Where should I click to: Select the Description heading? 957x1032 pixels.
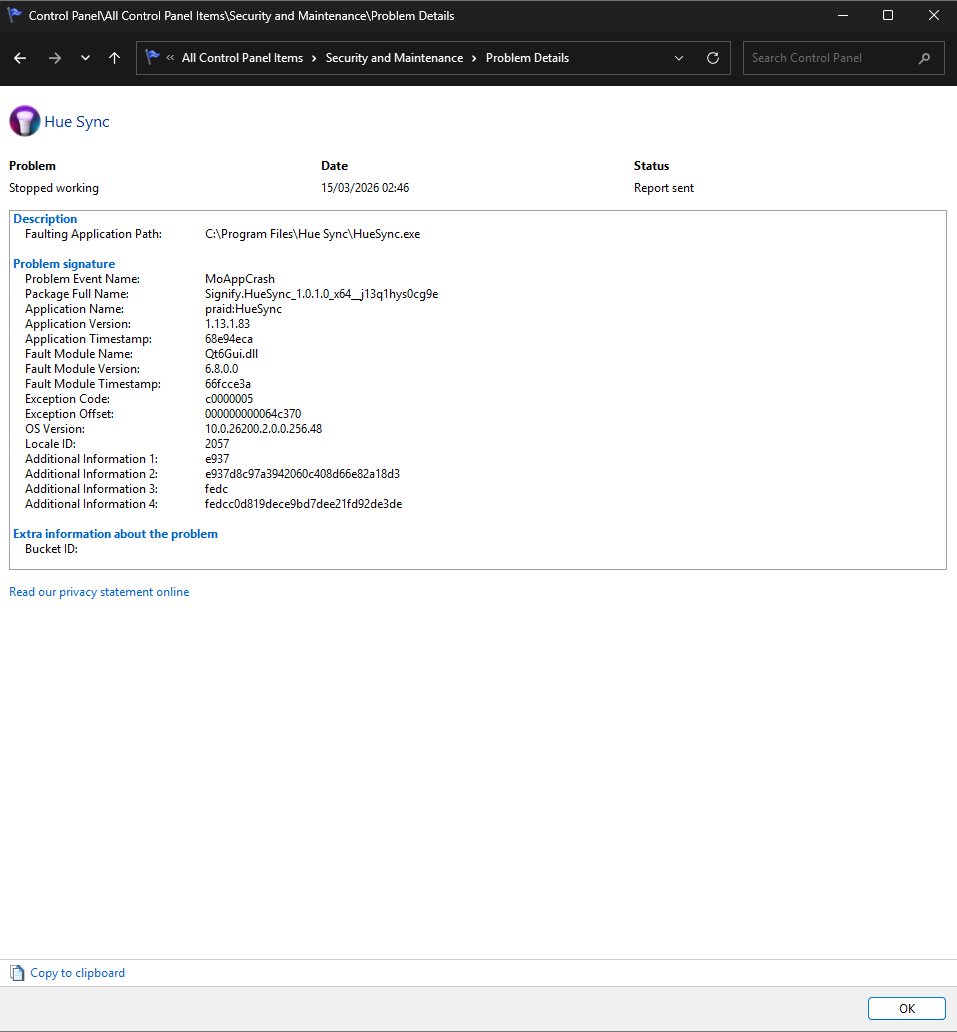coord(45,219)
